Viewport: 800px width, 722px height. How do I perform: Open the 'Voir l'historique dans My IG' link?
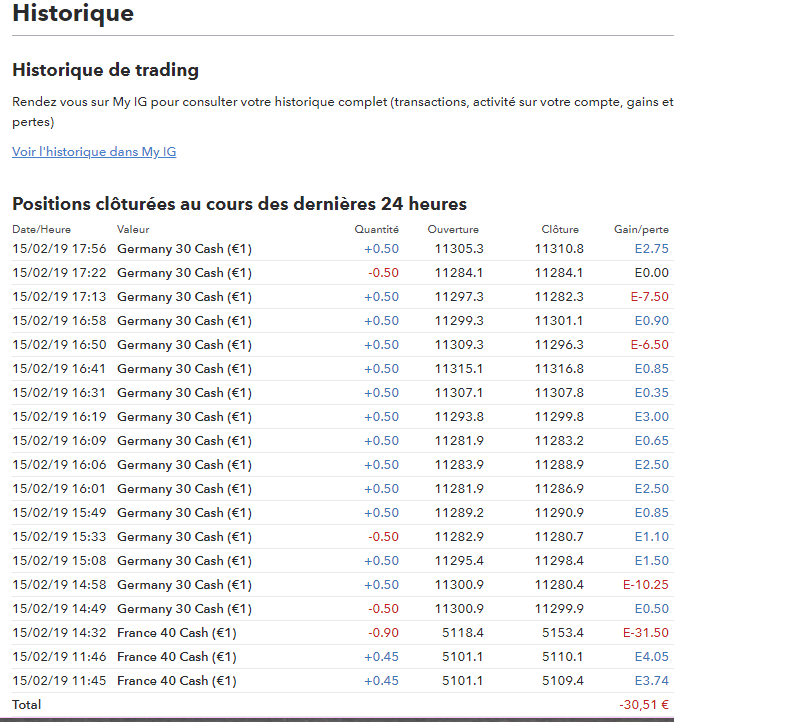pos(94,152)
